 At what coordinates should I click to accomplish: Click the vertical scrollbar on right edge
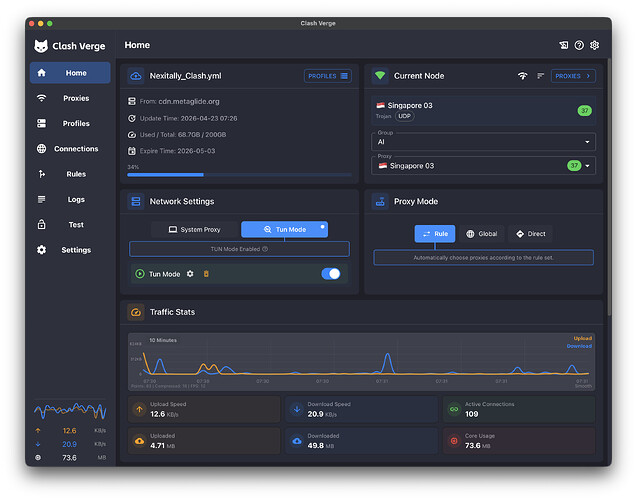pyautogui.click(x=609, y=187)
